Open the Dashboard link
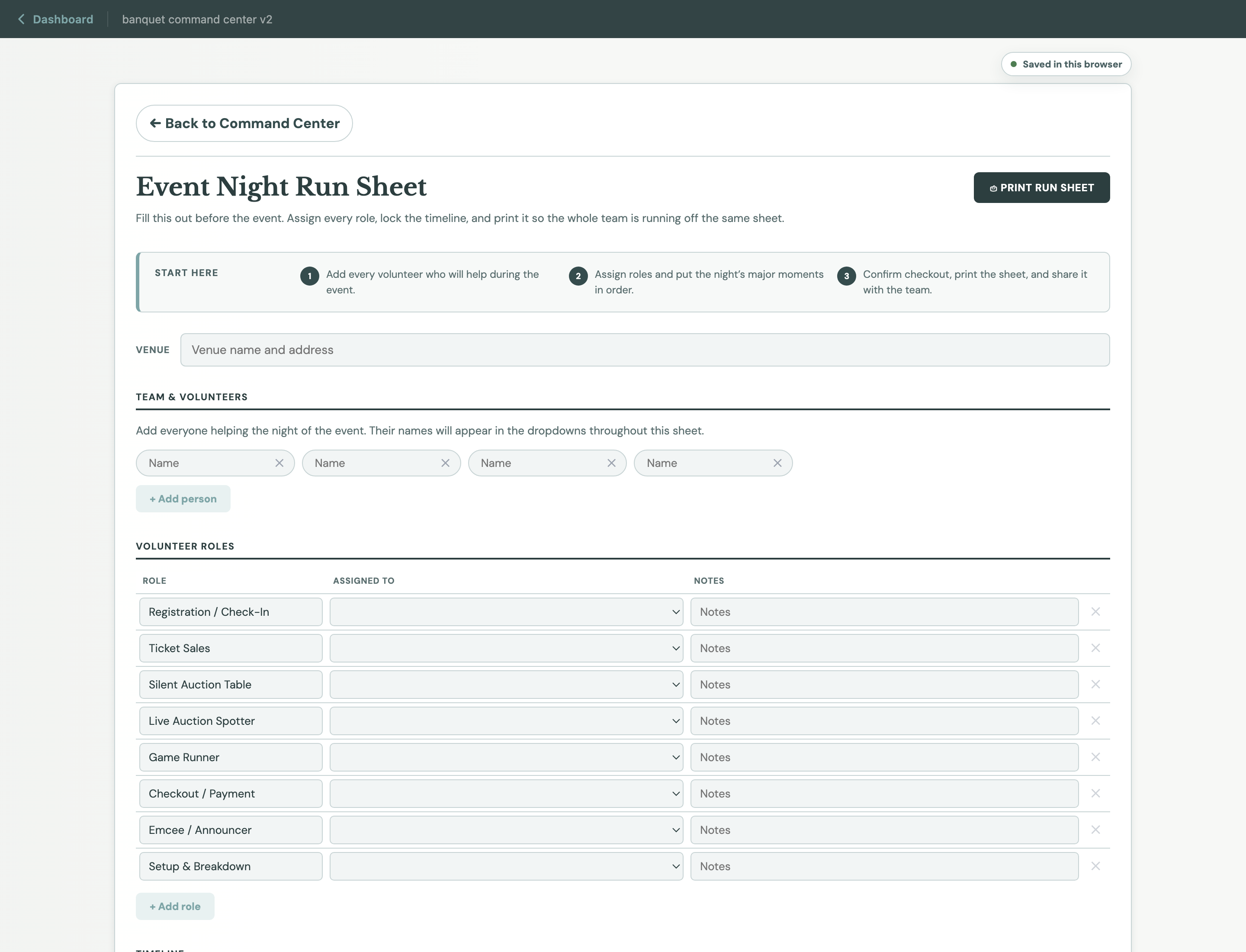This screenshot has width=1246, height=952. (x=63, y=19)
